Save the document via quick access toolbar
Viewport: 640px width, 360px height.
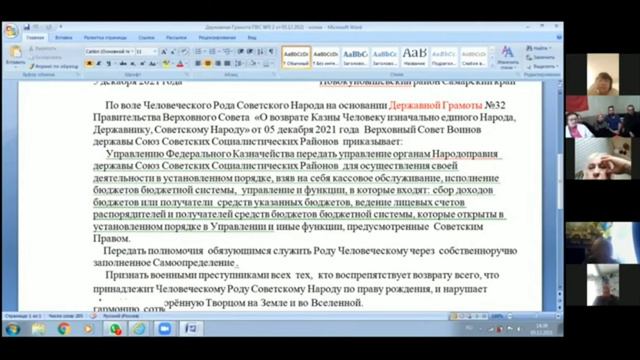pyautogui.click(x=27, y=27)
